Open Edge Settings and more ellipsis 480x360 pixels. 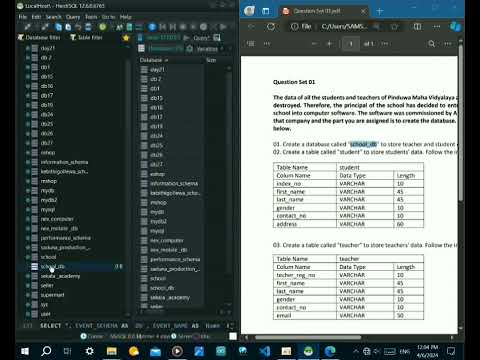[x=437, y=27]
